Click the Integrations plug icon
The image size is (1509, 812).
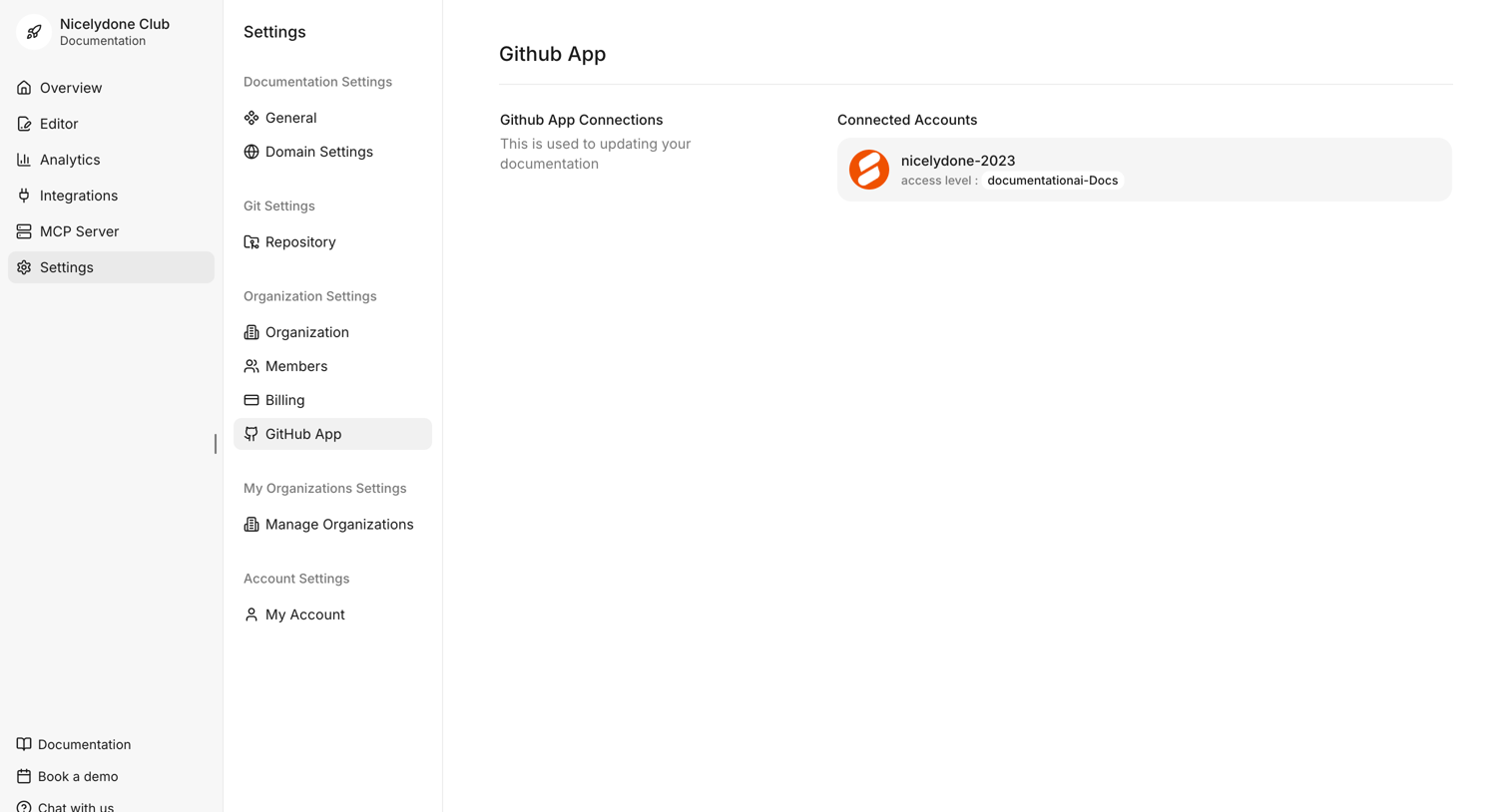click(x=24, y=196)
